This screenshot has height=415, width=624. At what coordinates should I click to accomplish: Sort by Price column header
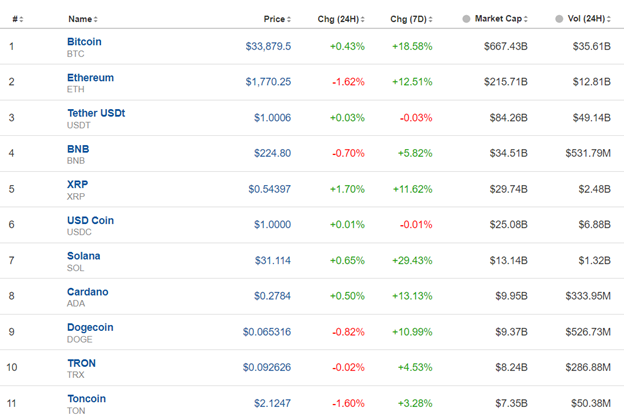click(277, 19)
